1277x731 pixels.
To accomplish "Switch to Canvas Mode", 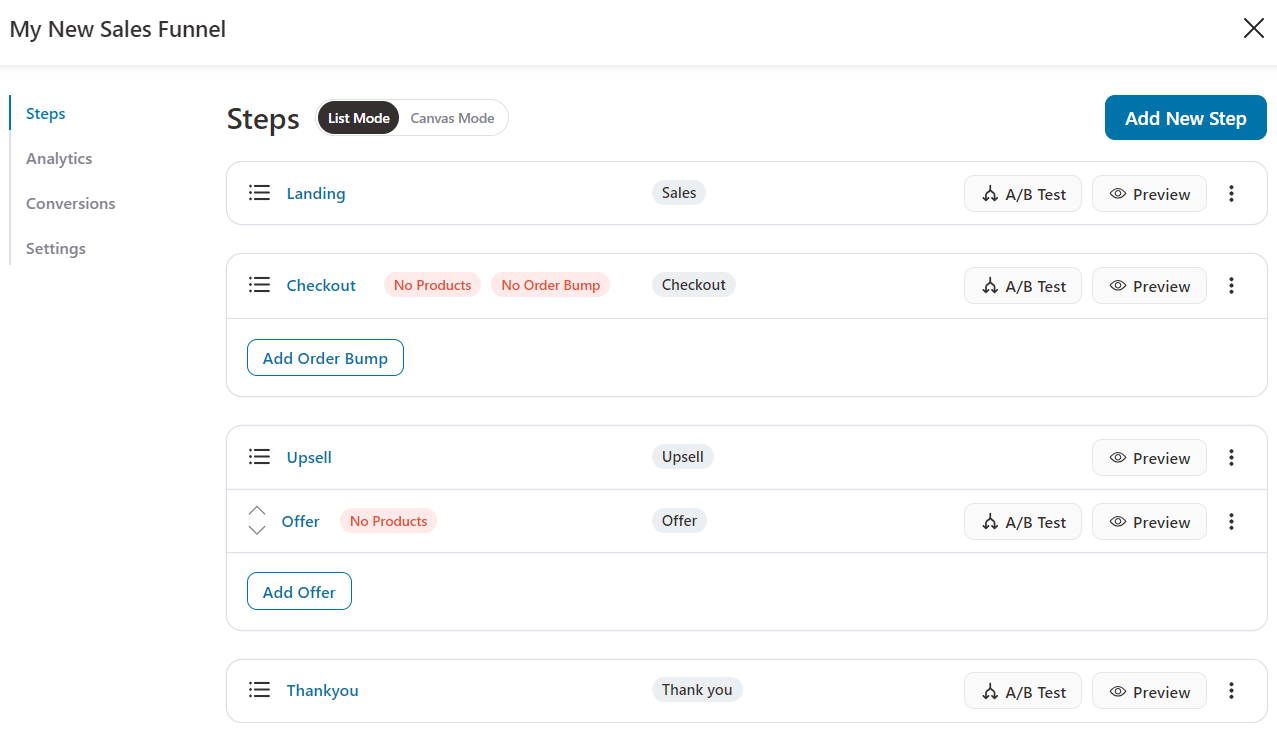I will 451,117.
